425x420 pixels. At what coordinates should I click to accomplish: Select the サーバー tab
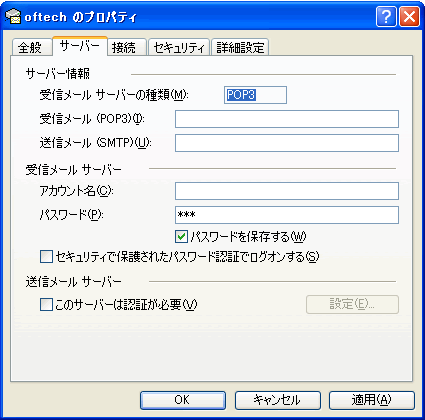[80, 46]
